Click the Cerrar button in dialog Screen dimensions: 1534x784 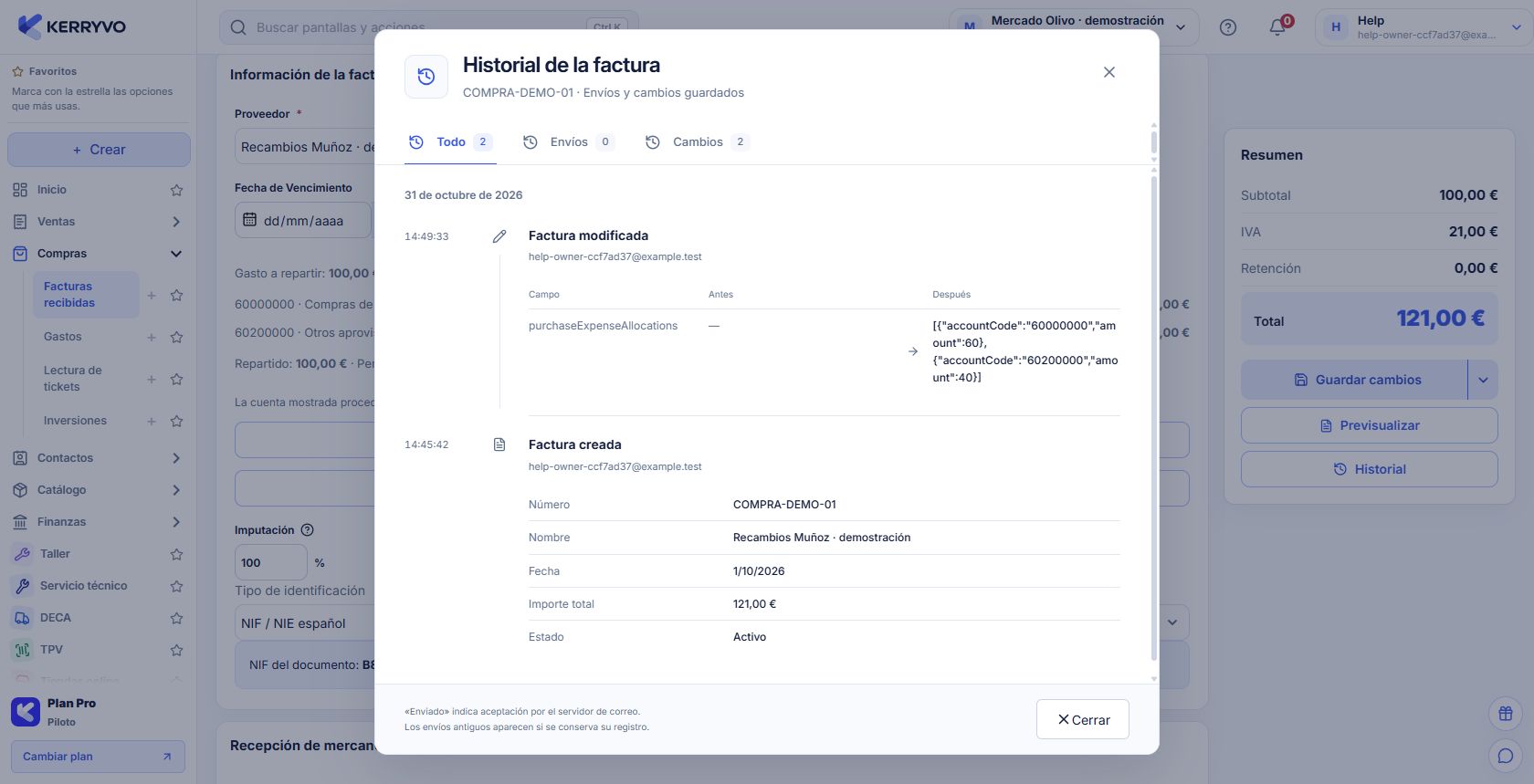click(1083, 719)
